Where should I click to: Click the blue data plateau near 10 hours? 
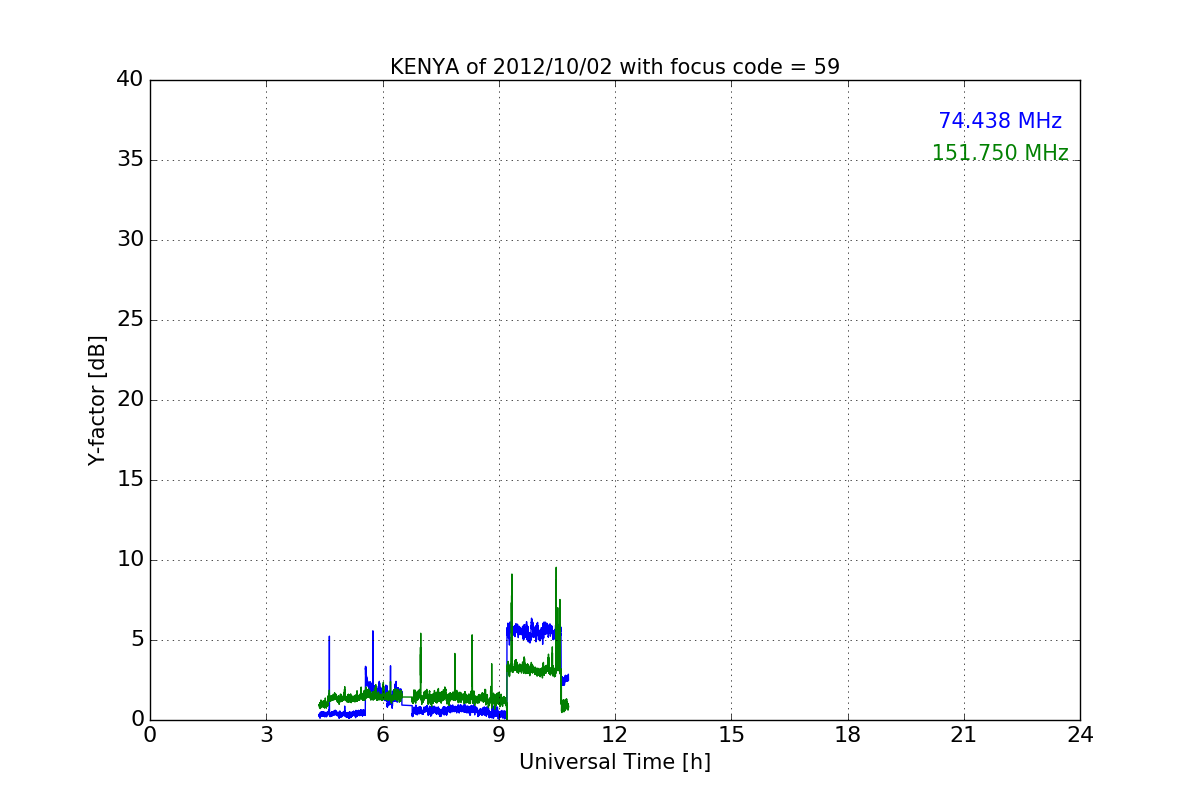(531, 630)
